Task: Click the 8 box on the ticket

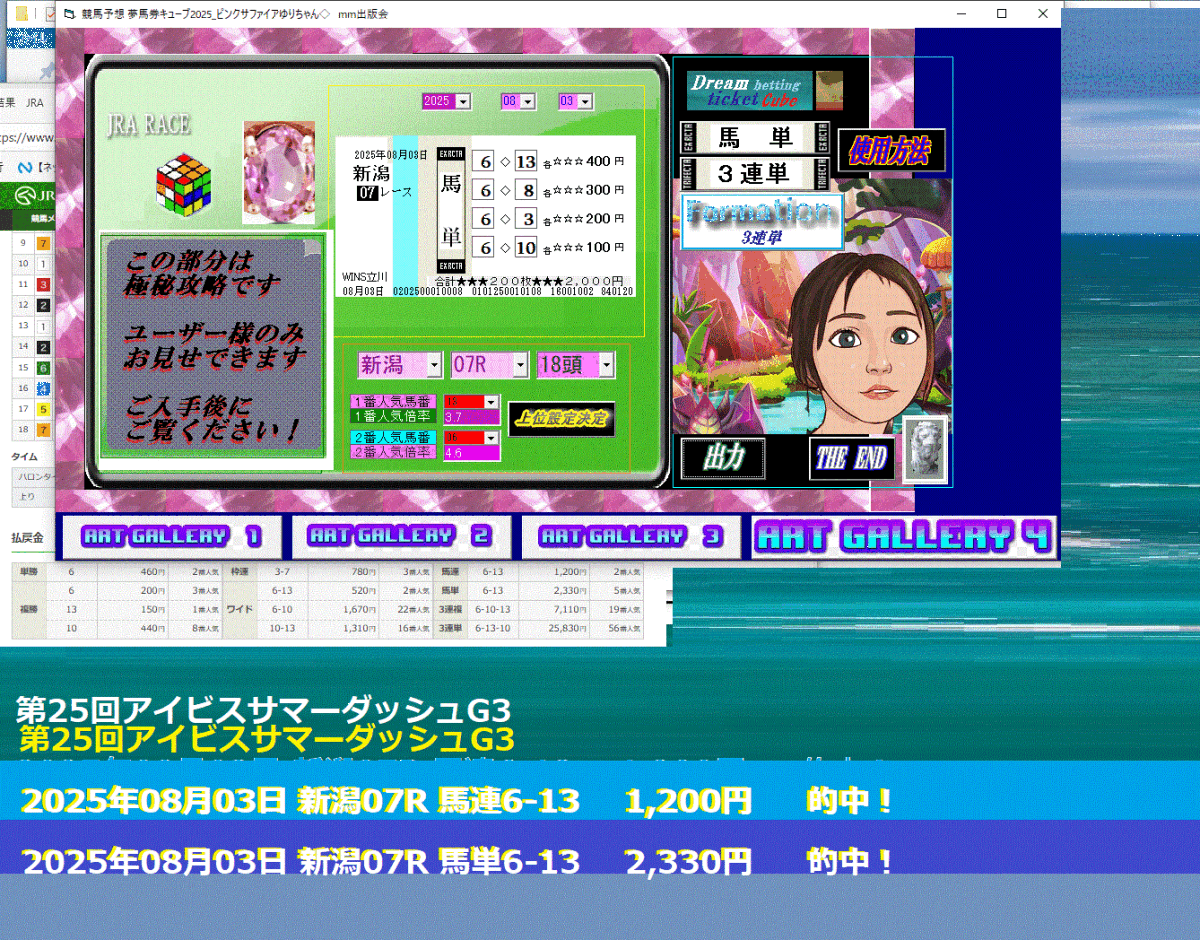Action: (527, 190)
